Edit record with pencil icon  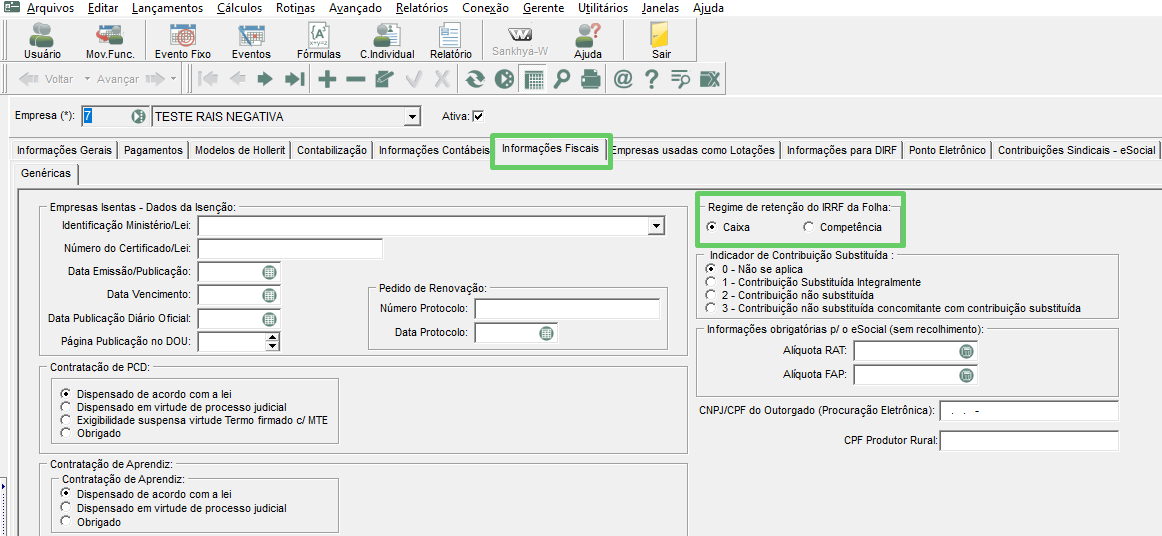tap(384, 79)
